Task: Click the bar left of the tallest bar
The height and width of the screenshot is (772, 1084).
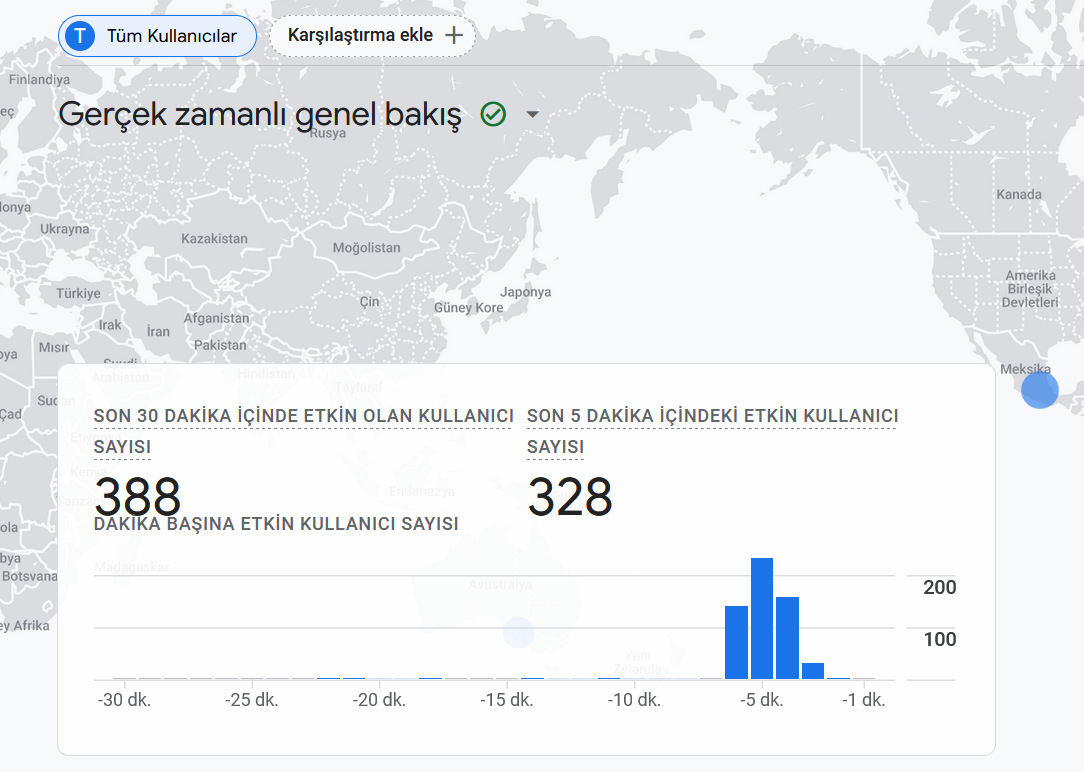Action: [736, 643]
